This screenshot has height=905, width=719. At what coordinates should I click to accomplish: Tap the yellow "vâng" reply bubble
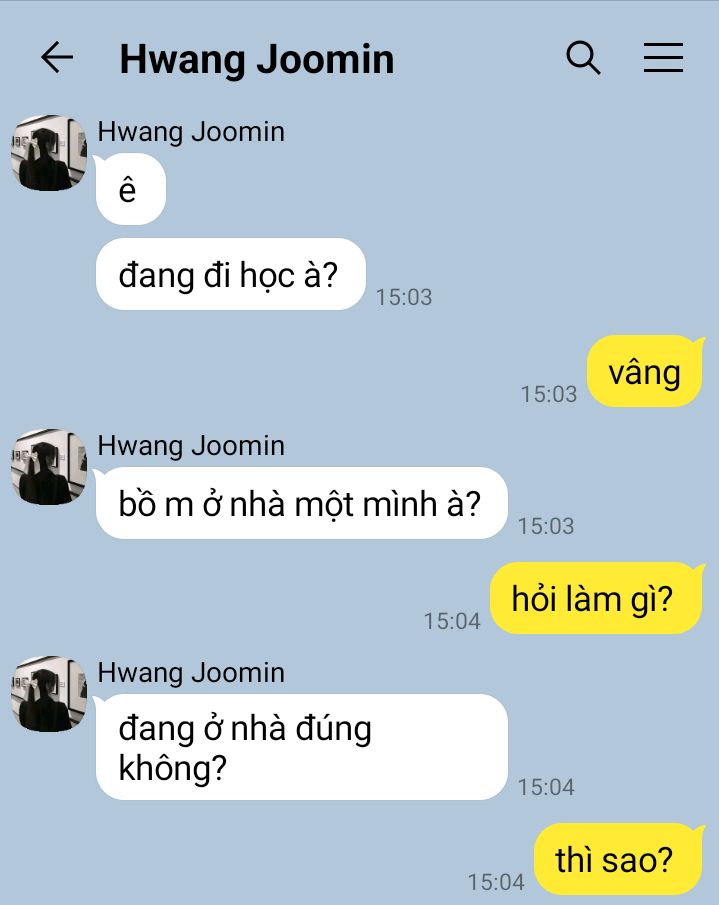pos(645,371)
